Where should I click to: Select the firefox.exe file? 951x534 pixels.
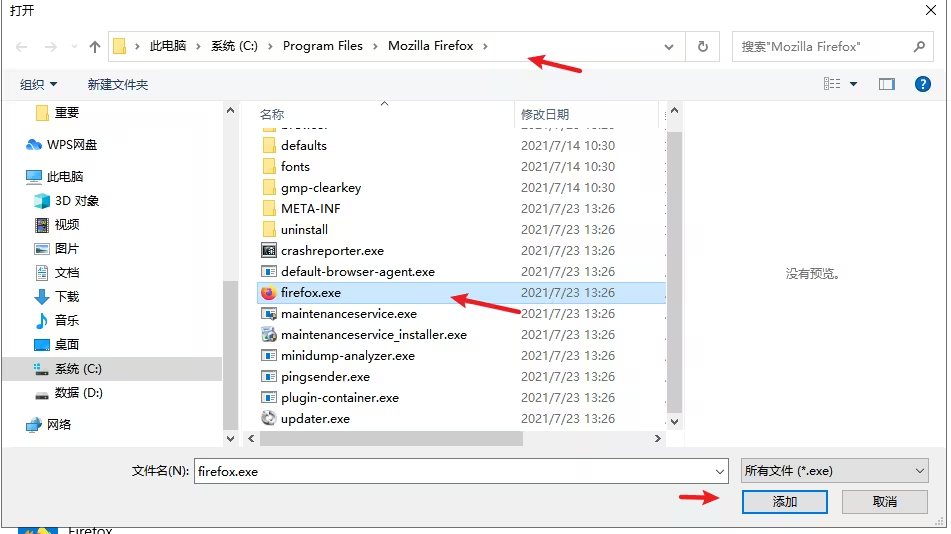pyautogui.click(x=311, y=293)
